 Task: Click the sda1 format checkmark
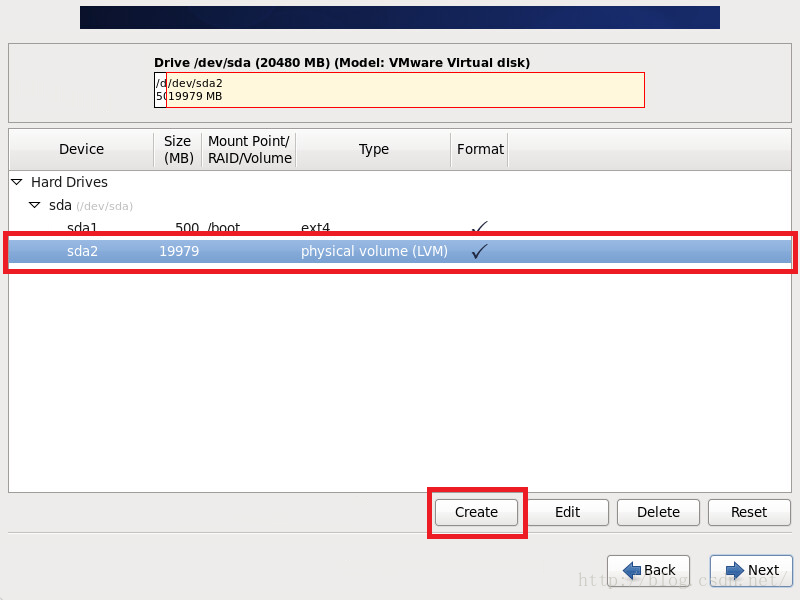pos(479,227)
